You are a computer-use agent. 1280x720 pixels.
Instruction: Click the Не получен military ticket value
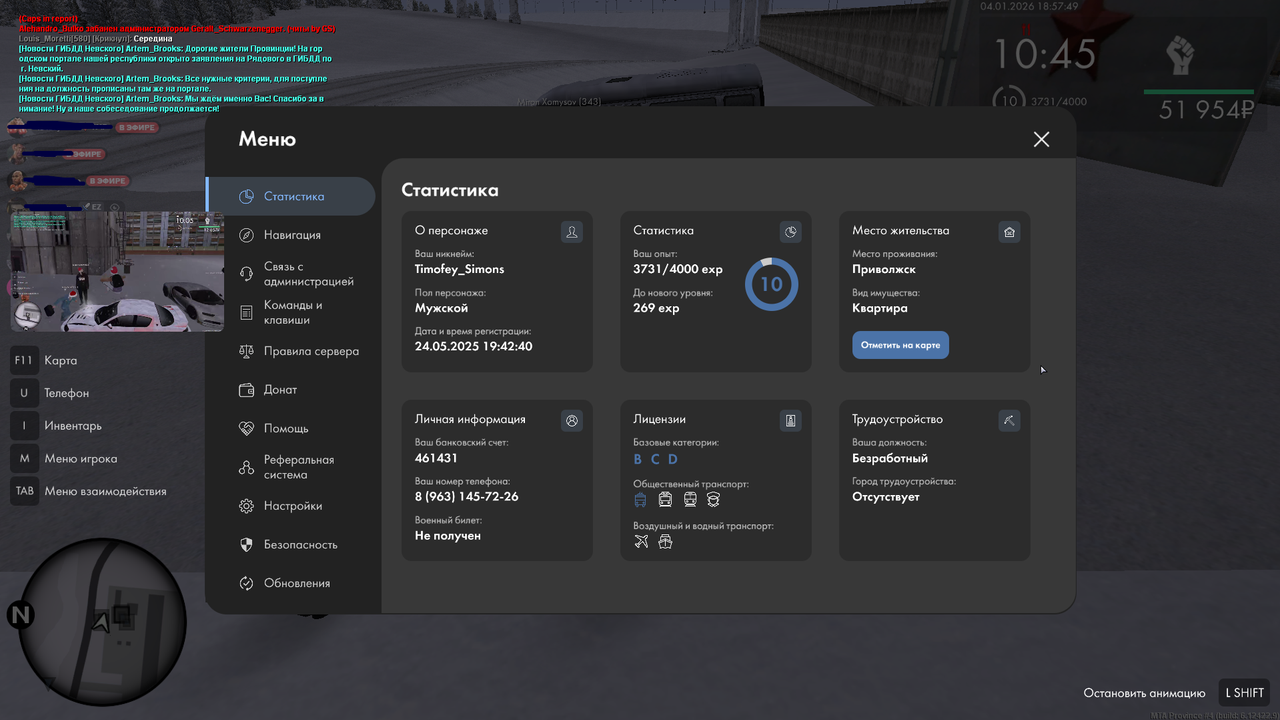(448, 536)
